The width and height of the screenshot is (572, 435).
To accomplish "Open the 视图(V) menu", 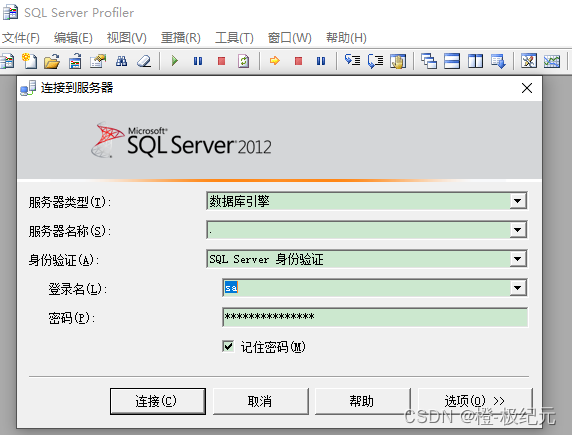I will [127, 38].
